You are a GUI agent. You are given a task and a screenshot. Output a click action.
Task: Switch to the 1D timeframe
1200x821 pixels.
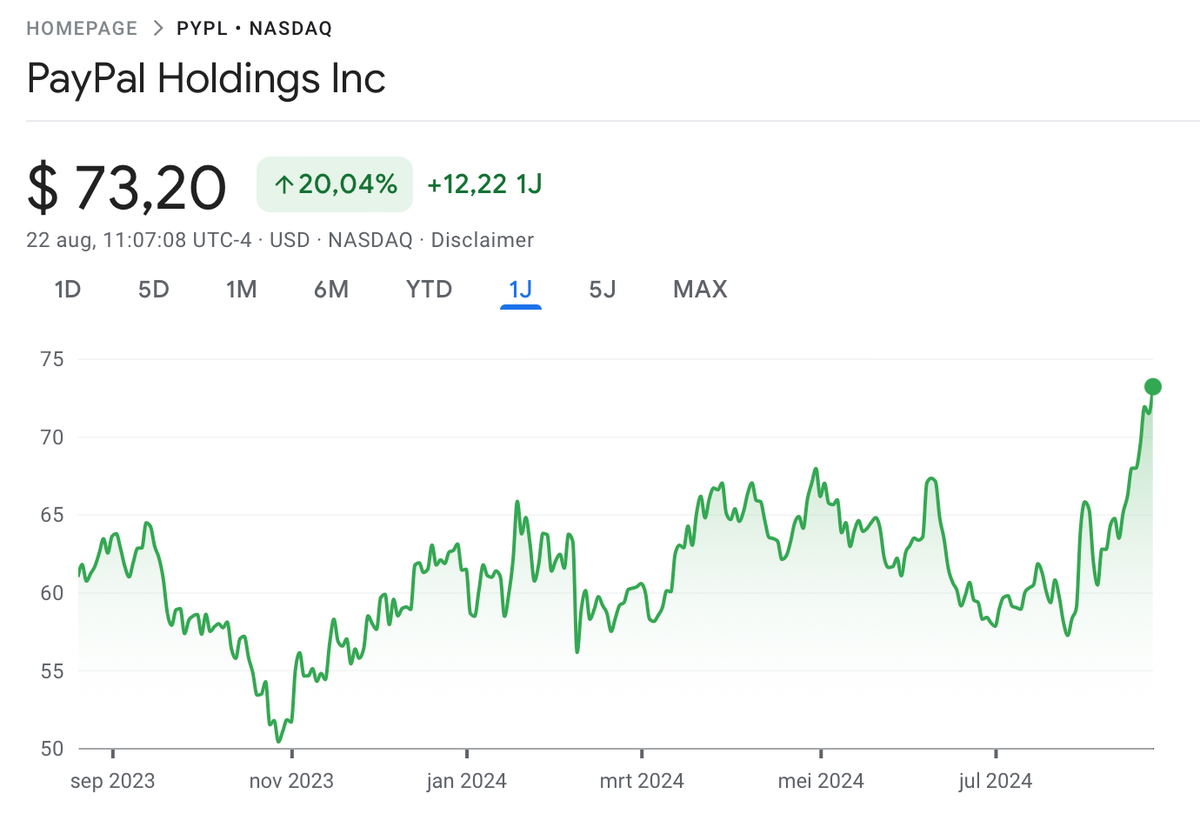pos(67,290)
